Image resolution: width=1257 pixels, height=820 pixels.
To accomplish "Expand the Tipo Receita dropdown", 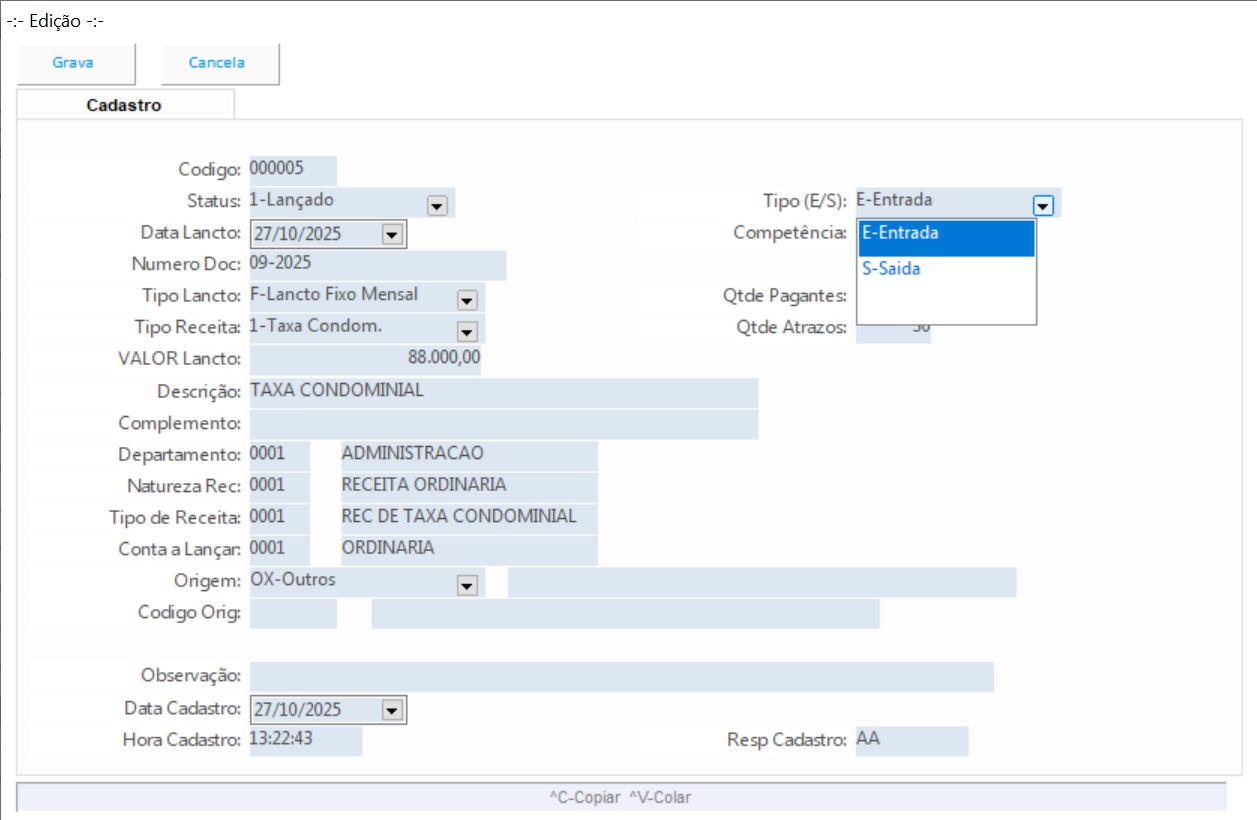I will click(x=466, y=330).
